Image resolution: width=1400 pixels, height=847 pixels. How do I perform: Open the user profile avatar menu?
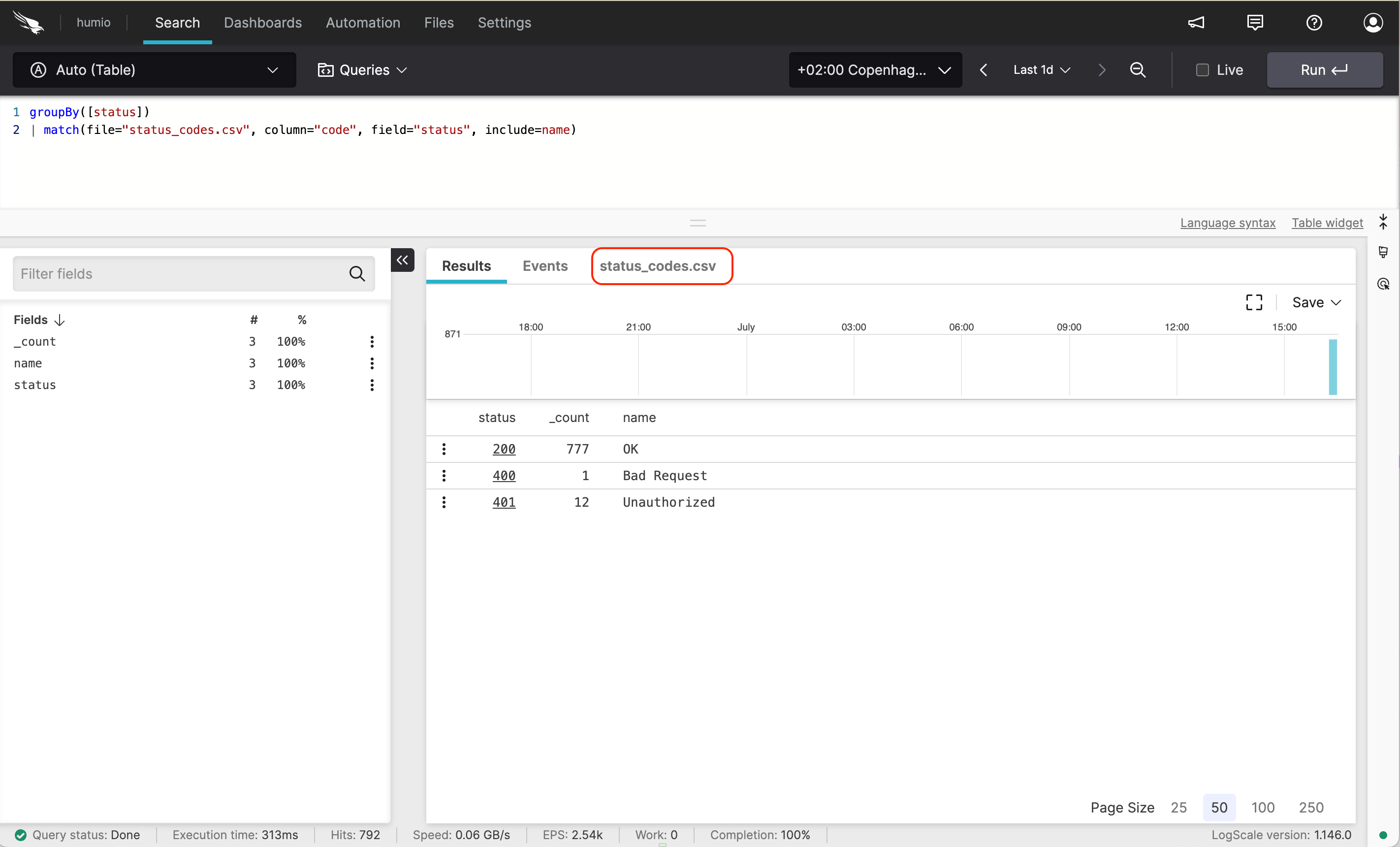[1373, 23]
